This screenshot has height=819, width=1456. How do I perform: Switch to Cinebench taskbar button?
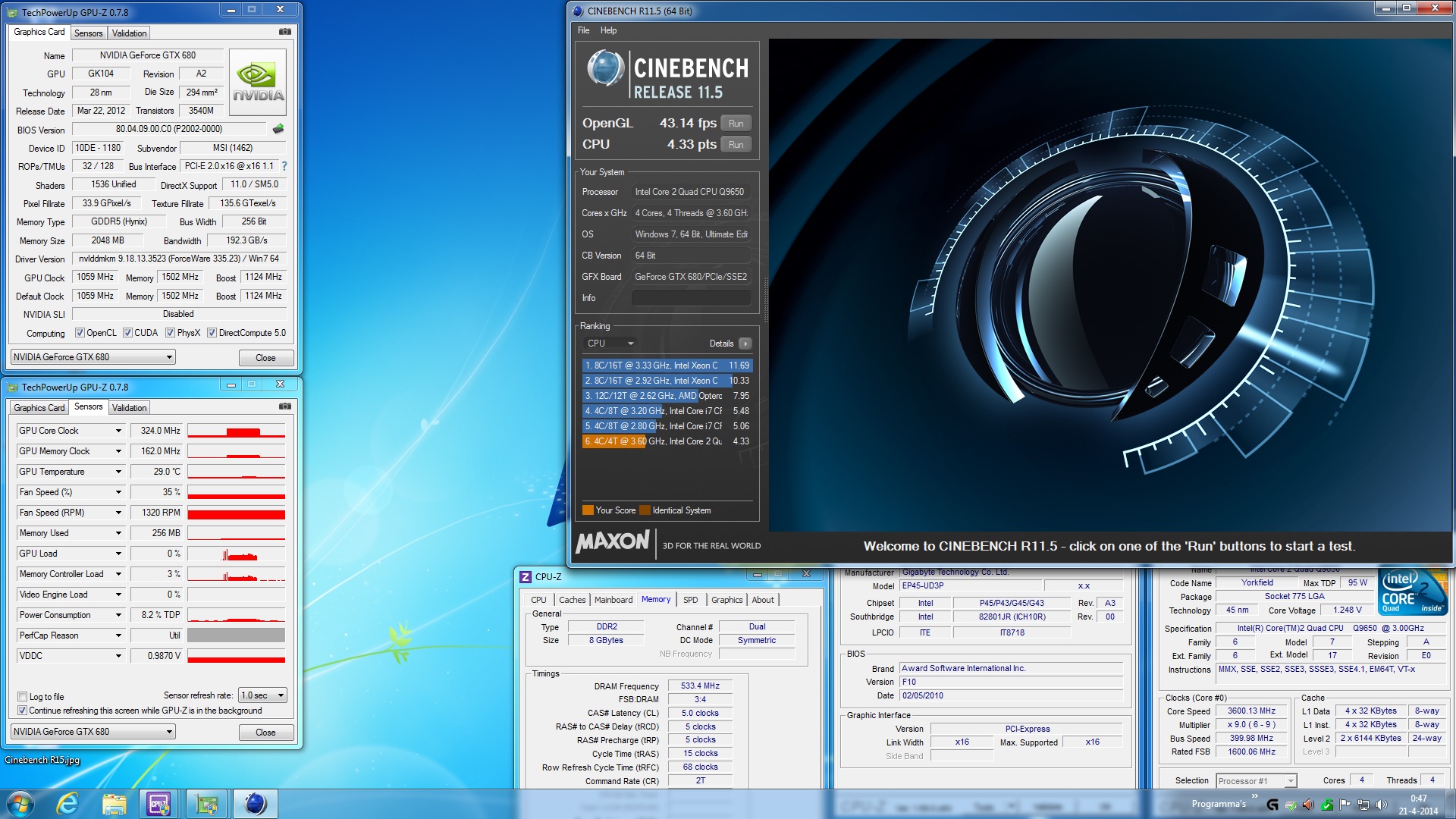255,804
